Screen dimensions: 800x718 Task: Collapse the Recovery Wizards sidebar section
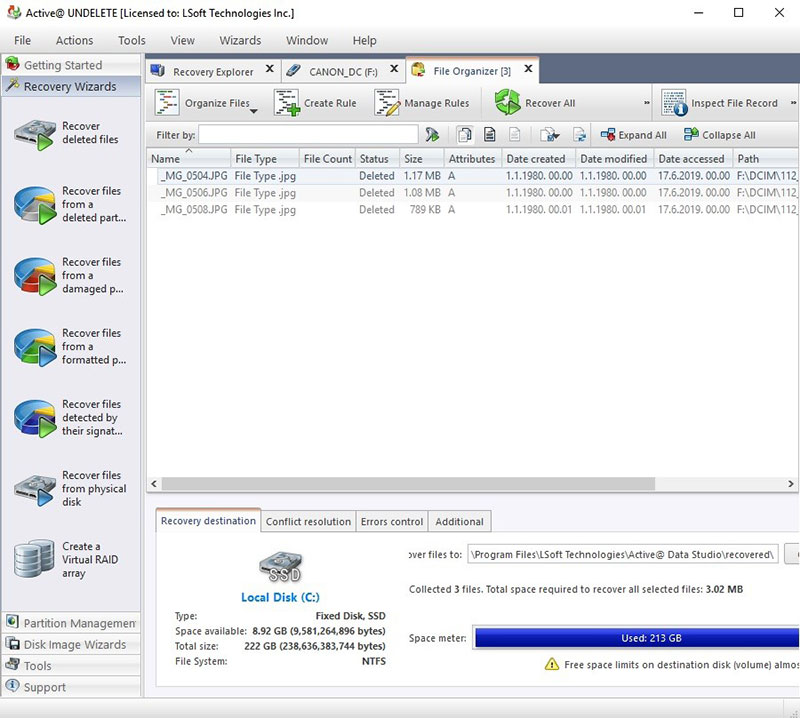pyautogui.click(x=71, y=86)
